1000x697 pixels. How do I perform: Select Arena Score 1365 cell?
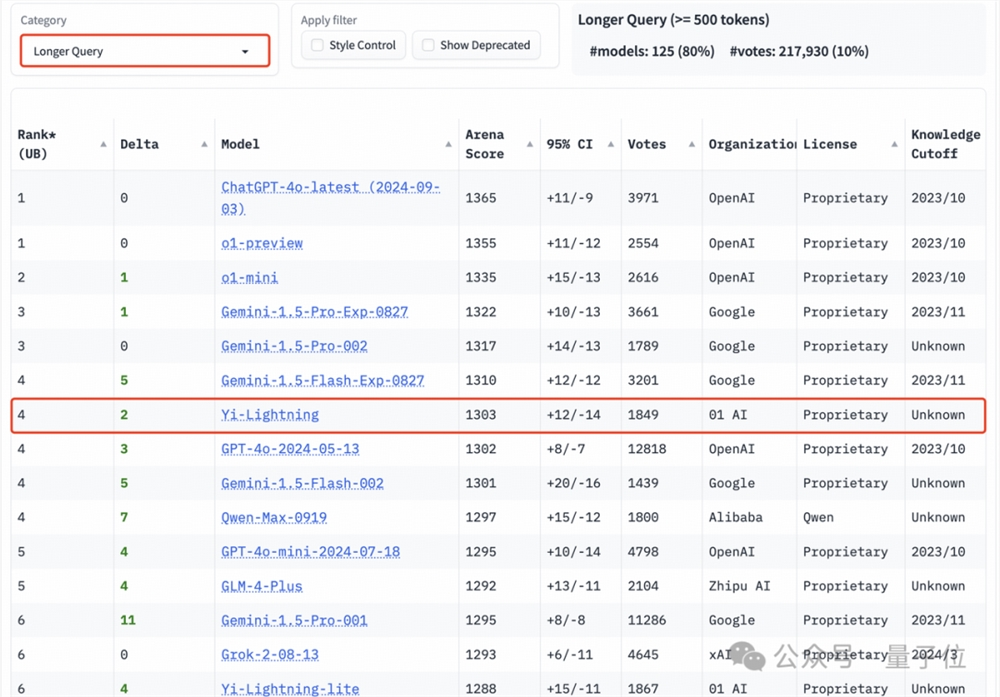[x=480, y=198]
